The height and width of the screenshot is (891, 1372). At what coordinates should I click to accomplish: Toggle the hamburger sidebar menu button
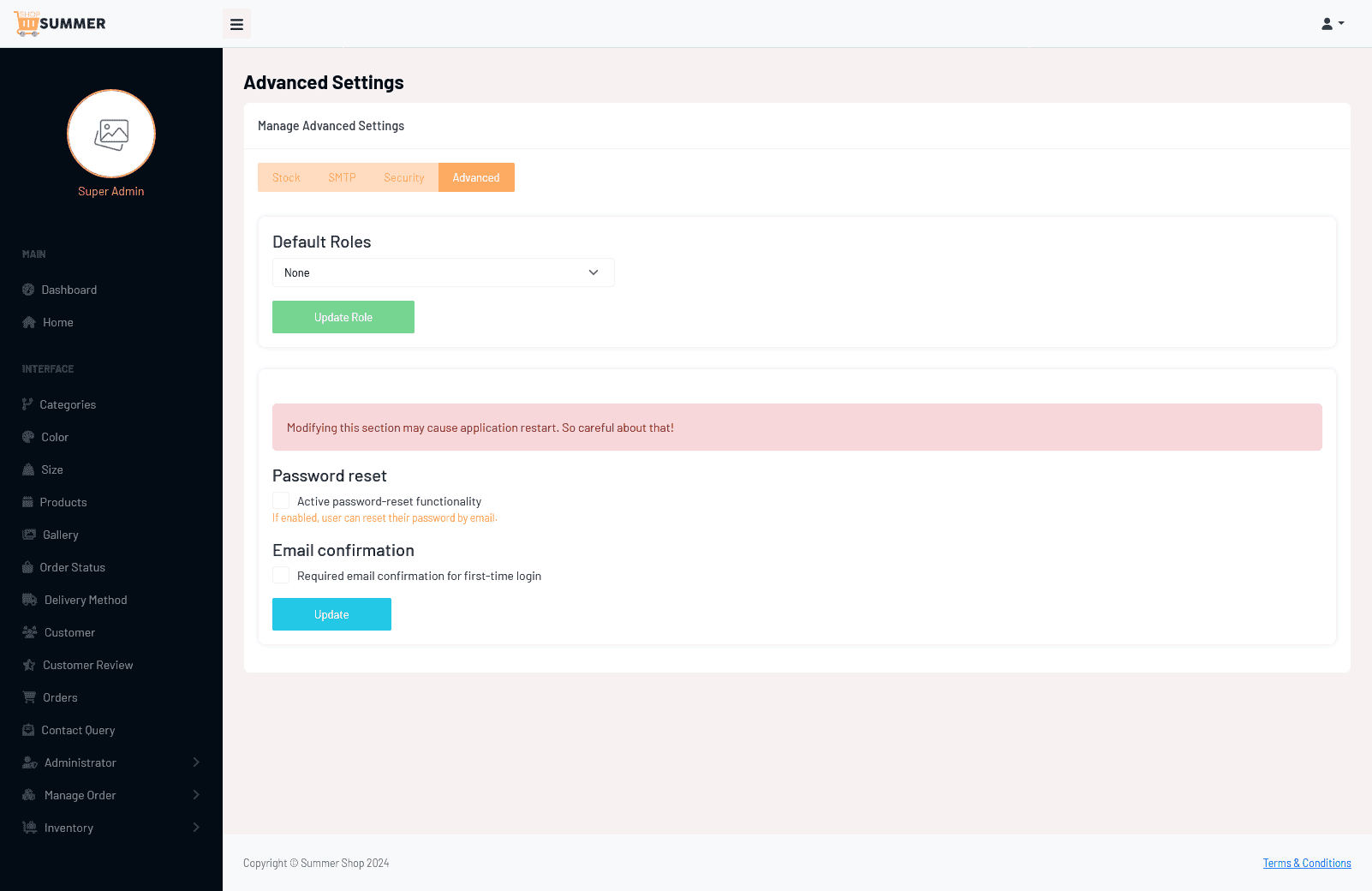click(237, 24)
